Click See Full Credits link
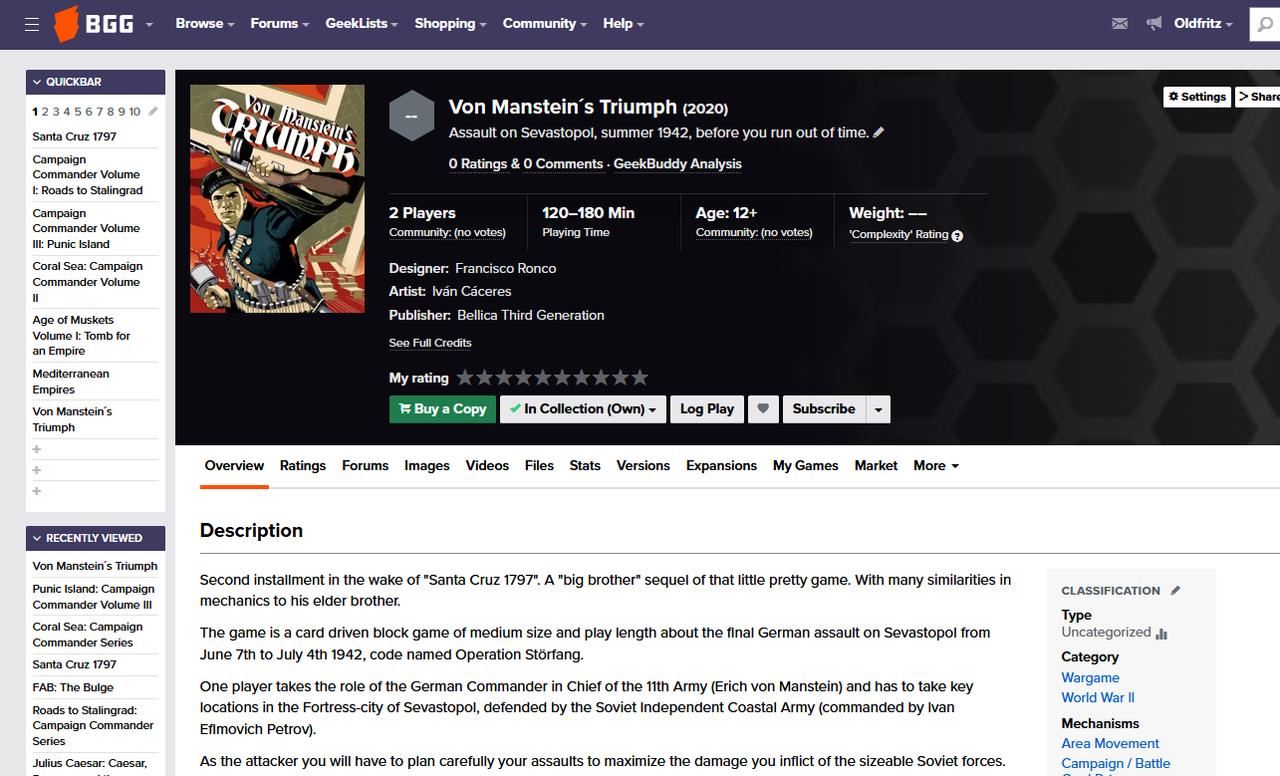The width and height of the screenshot is (1280, 776). click(x=430, y=343)
